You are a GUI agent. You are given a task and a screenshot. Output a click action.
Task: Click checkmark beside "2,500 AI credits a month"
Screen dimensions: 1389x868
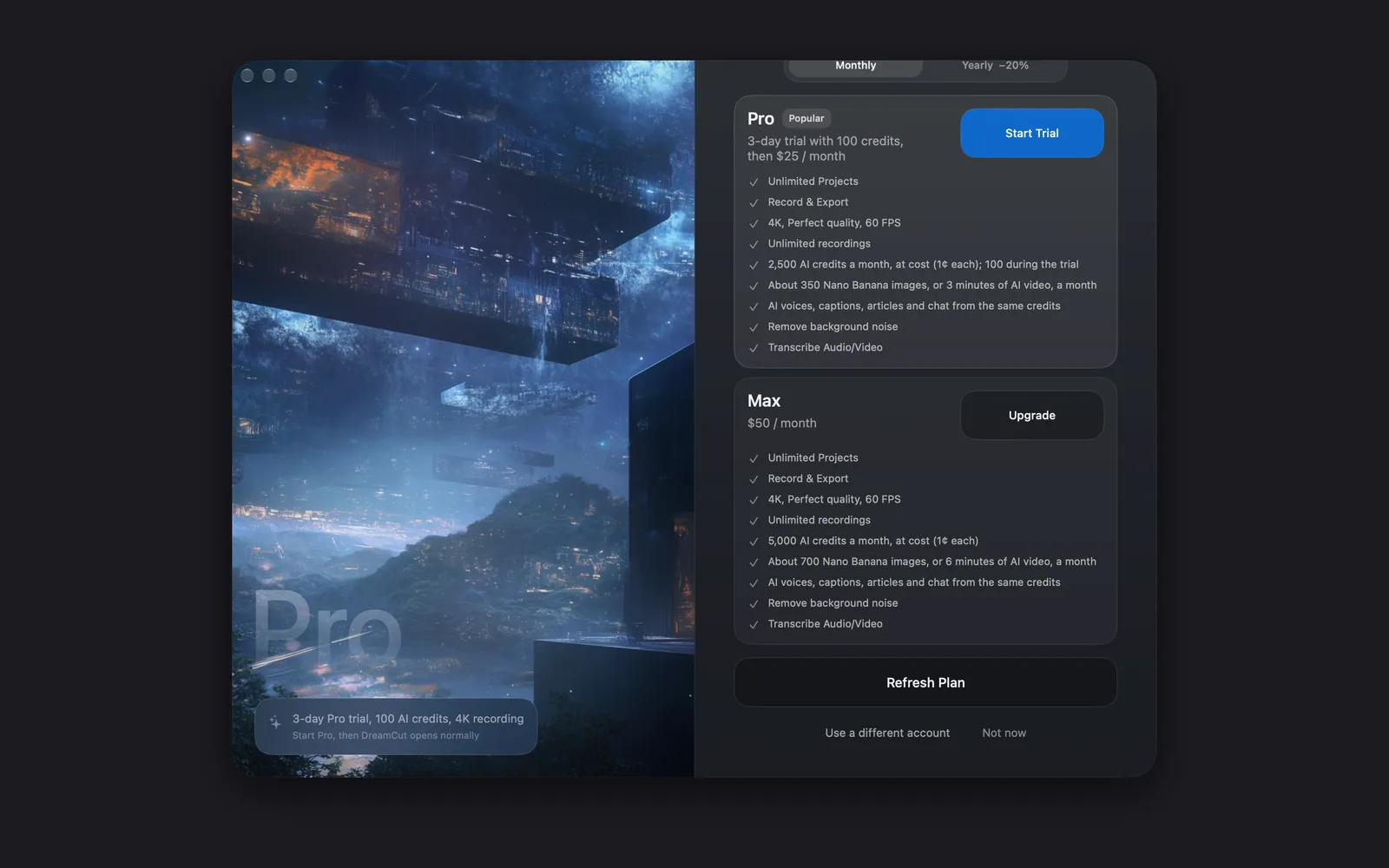point(754,266)
